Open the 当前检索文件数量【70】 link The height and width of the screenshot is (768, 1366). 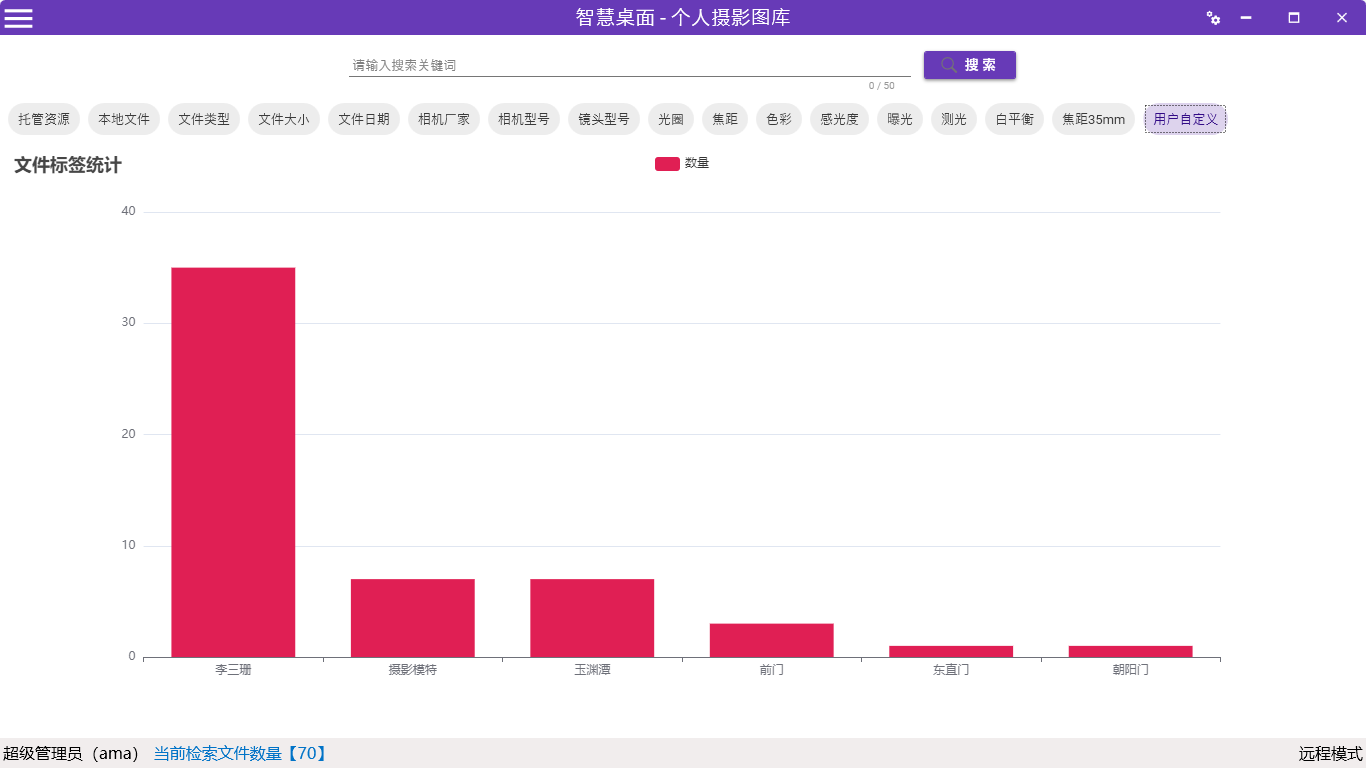coord(240,754)
